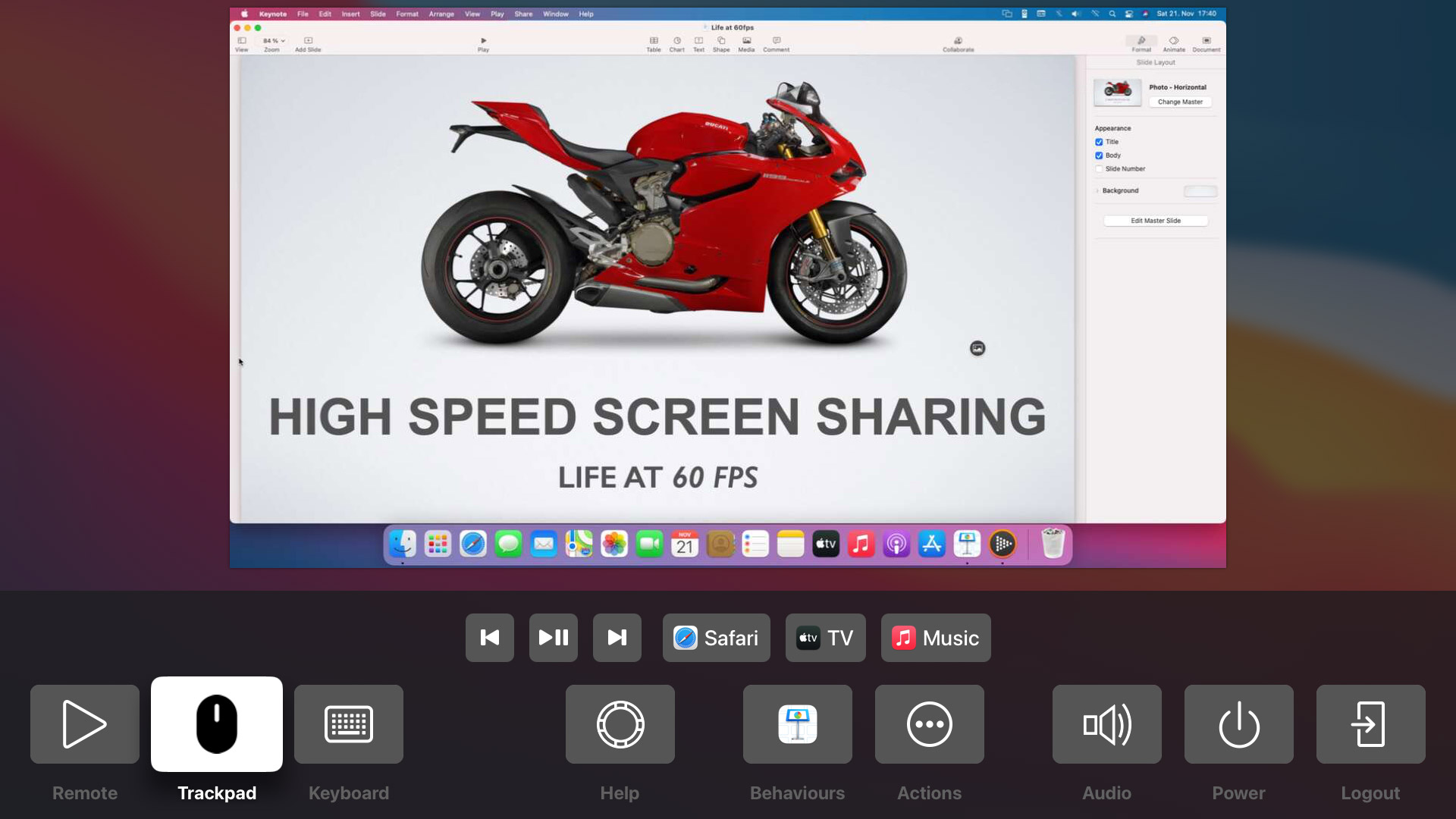This screenshot has width=1456, height=819.
Task: Switch to the Remote play mode
Action: point(85,723)
